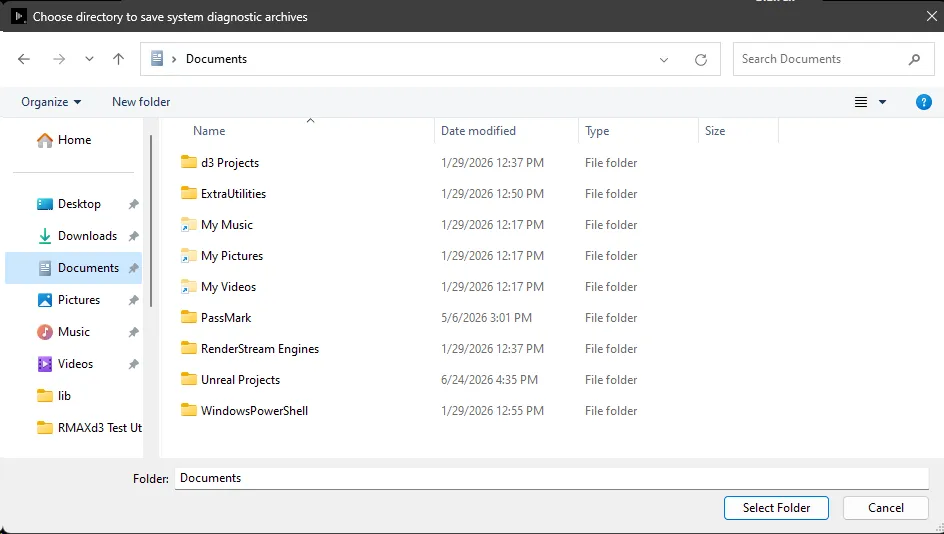944x534 pixels.
Task: Go forward using the right arrow
Action: [59, 59]
